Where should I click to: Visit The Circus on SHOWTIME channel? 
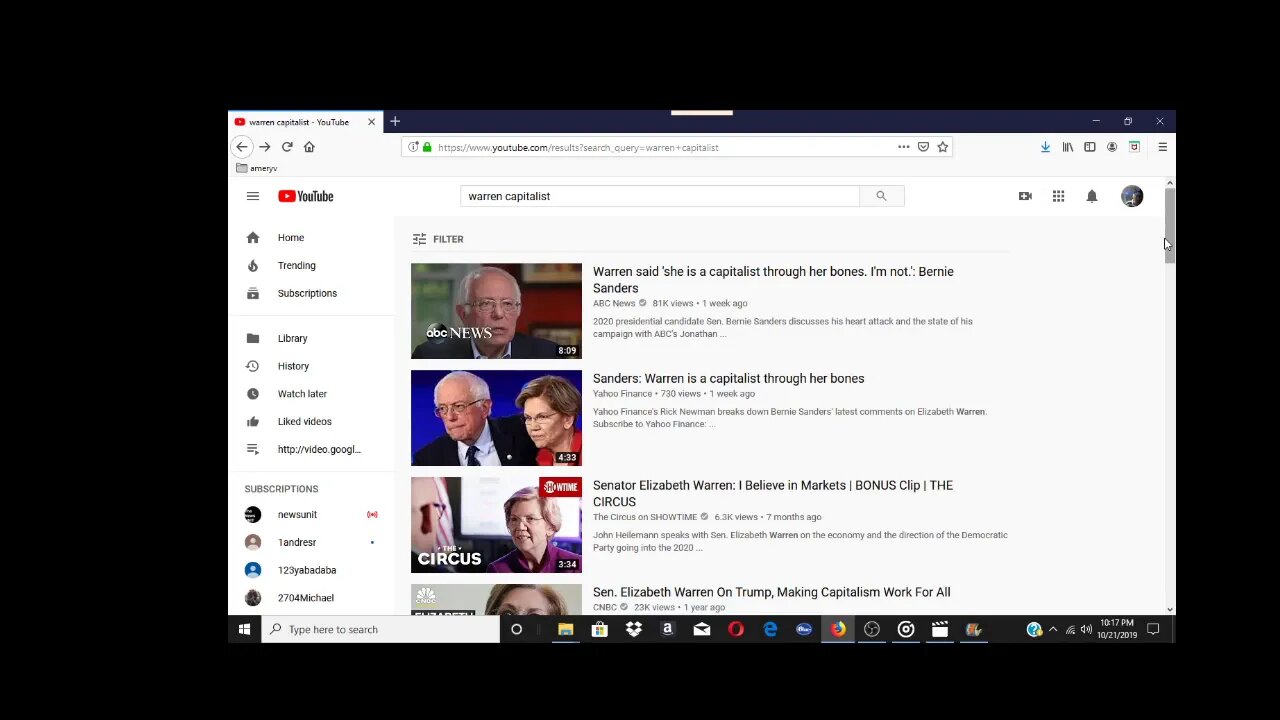pos(645,517)
